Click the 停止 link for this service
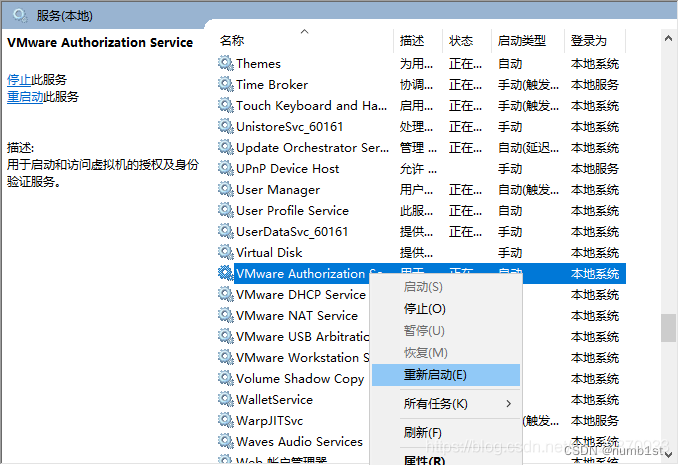This screenshot has height=465, width=679. point(19,80)
